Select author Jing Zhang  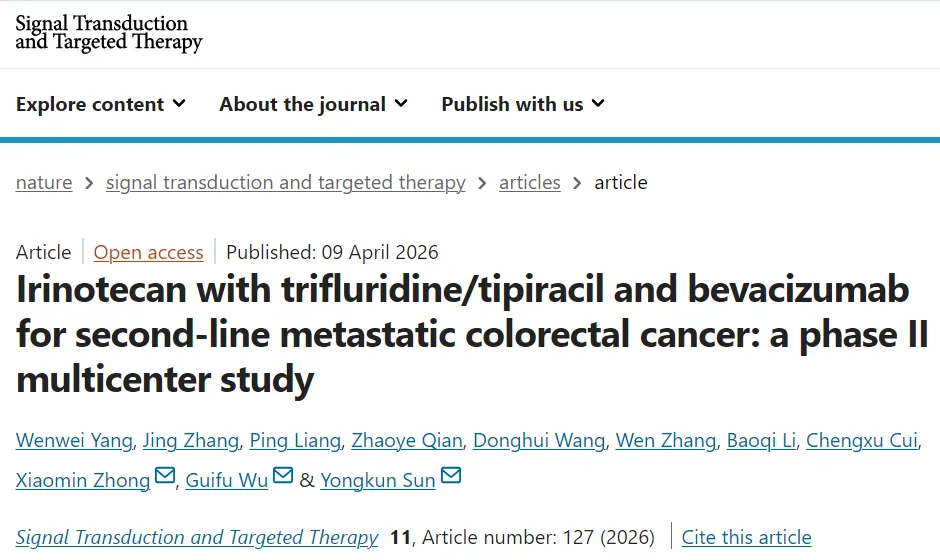[191, 440]
